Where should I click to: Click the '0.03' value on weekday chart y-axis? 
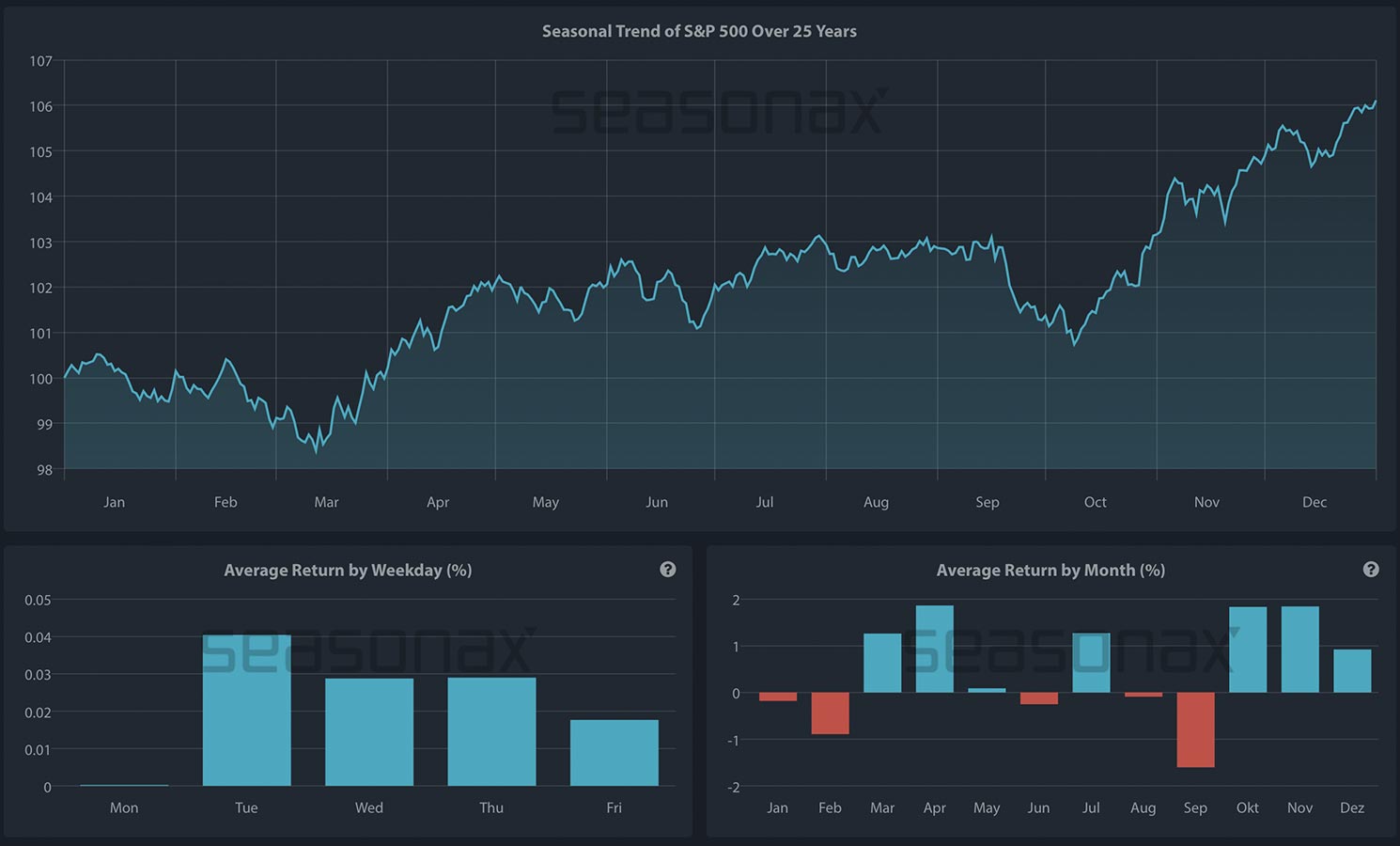tap(38, 675)
